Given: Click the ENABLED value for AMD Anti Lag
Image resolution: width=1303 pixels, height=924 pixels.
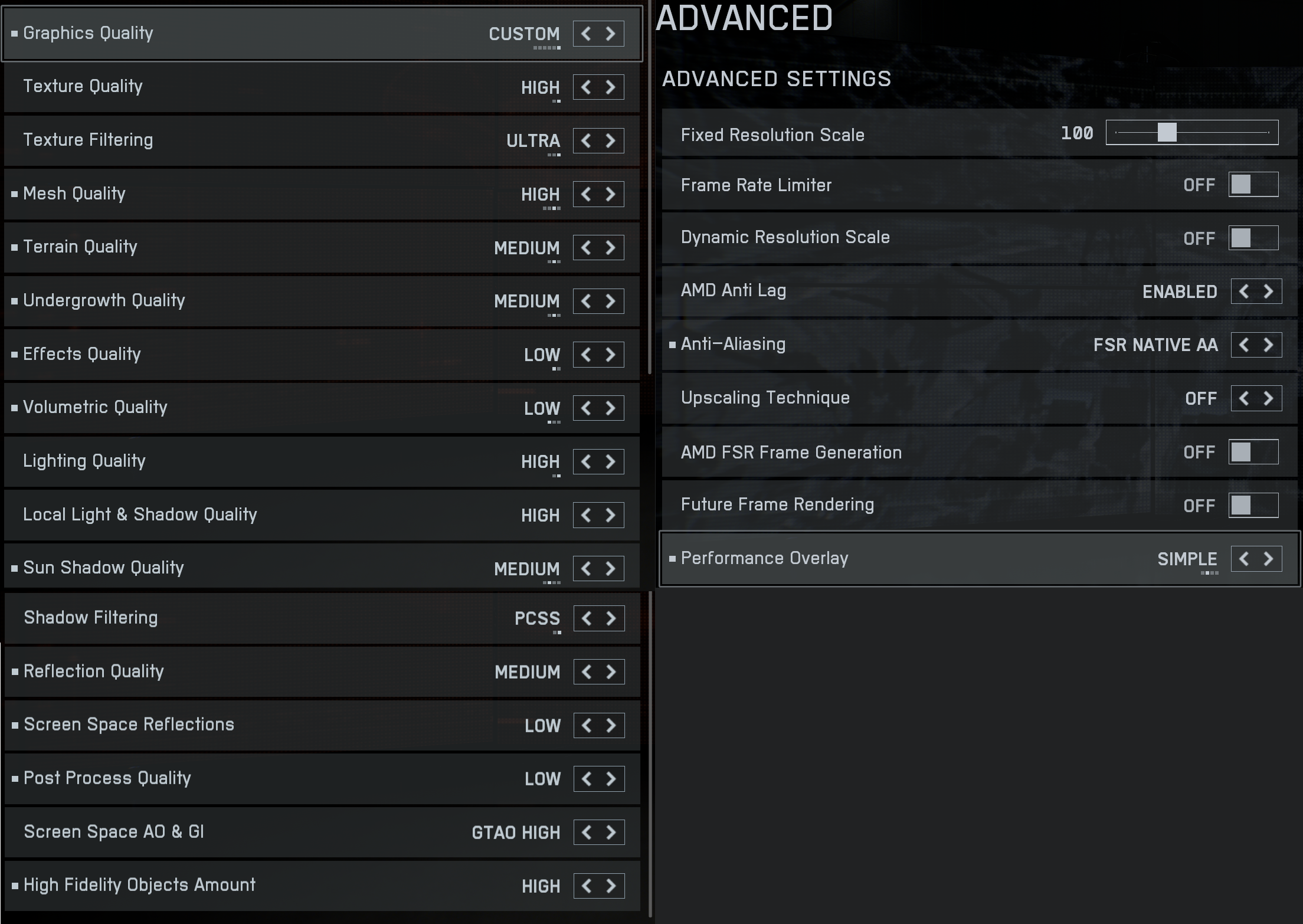Looking at the screenshot, I should click(1180, 291).
